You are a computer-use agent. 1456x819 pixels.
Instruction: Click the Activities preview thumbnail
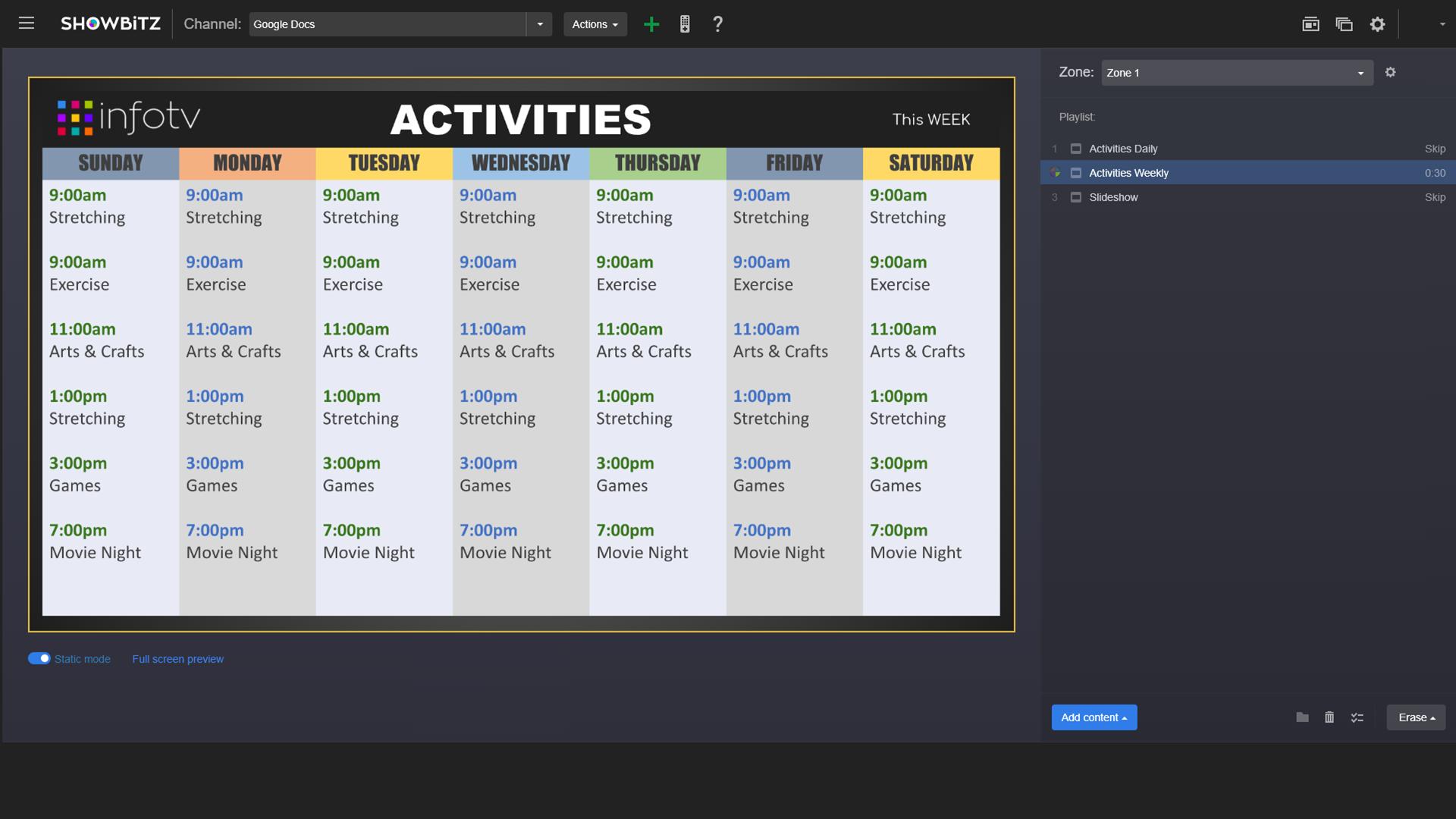[x=522, y=354]
